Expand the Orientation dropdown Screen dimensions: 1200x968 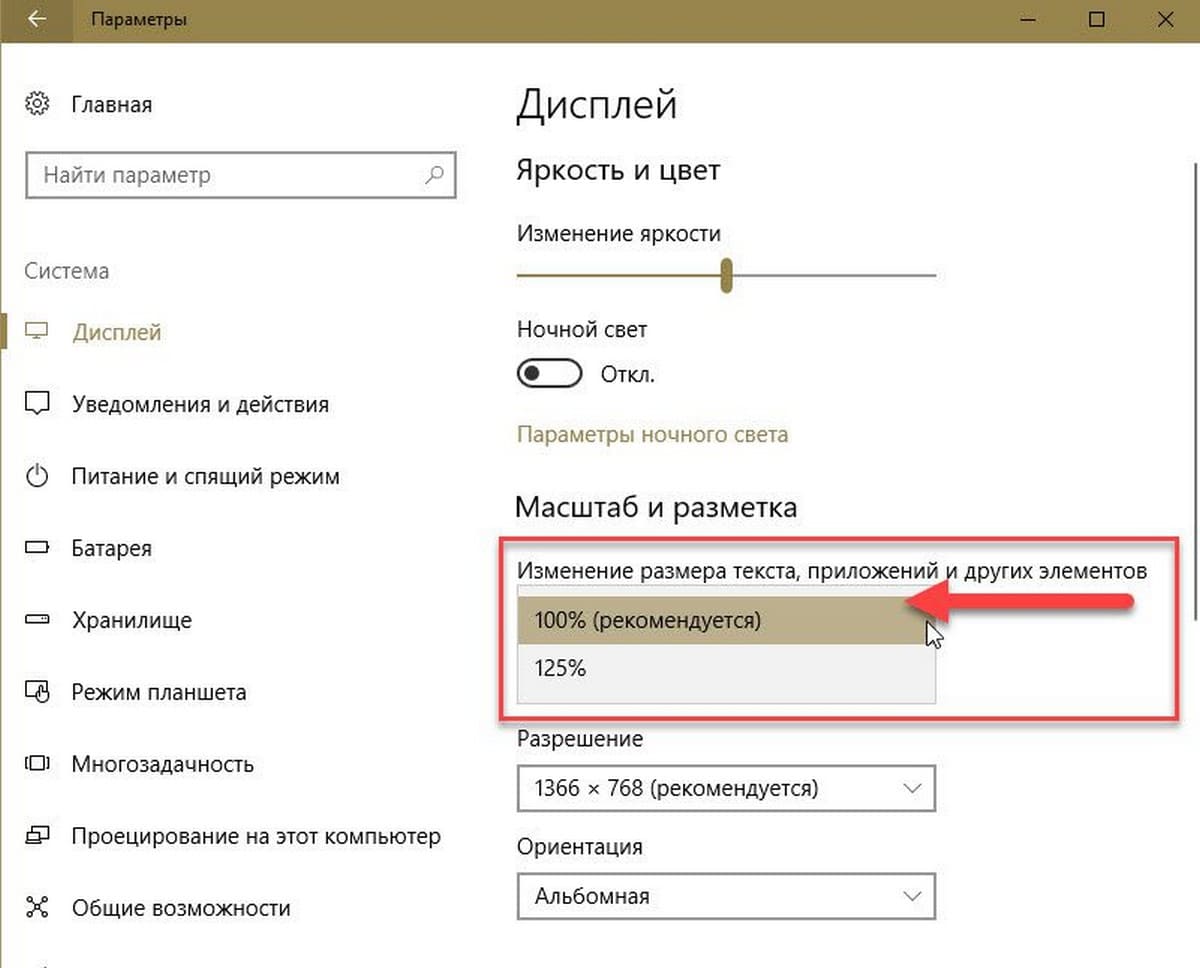[x=726, y=896]
